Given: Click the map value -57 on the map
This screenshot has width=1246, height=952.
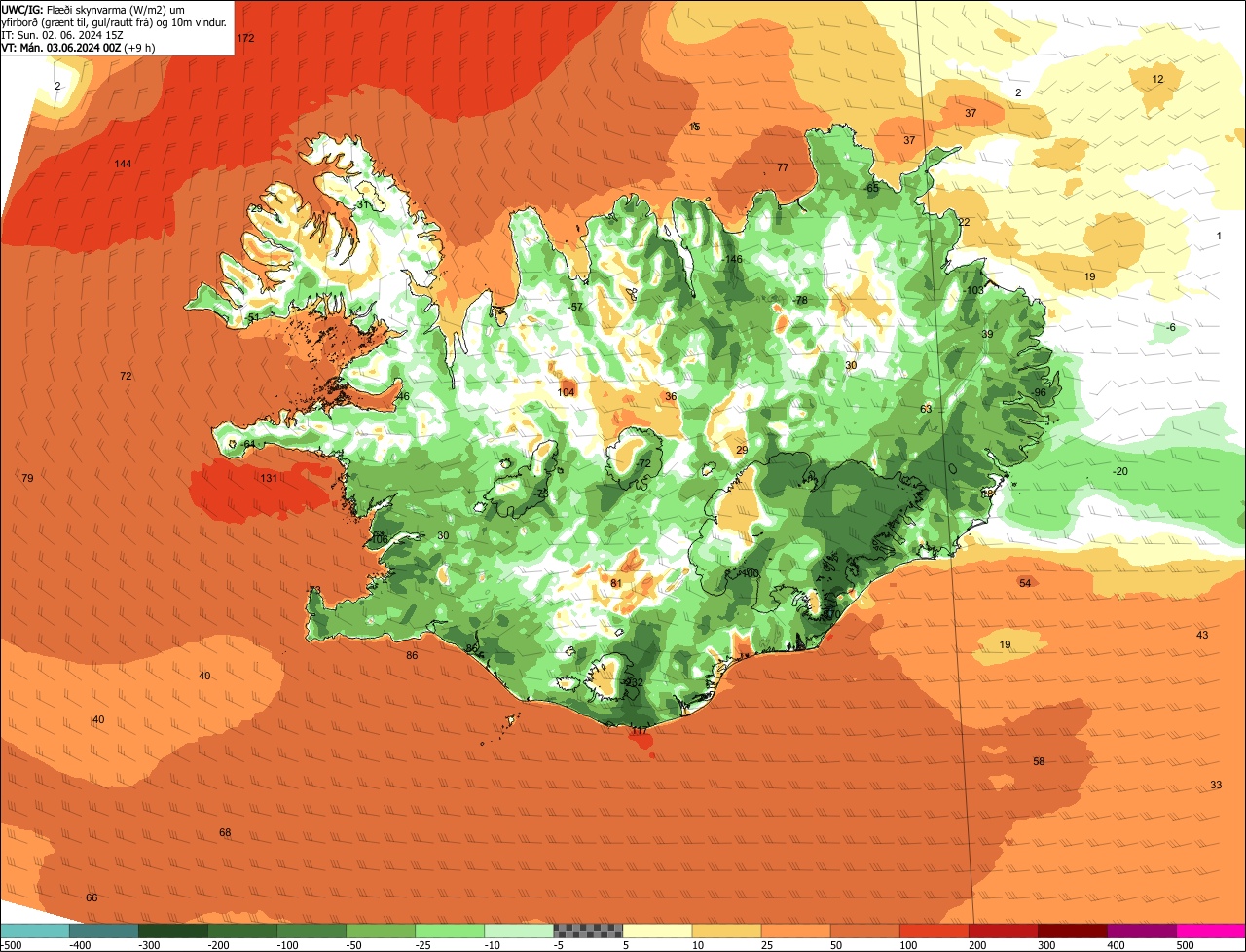Looking at the screenshot, I should tap(576, 307).
